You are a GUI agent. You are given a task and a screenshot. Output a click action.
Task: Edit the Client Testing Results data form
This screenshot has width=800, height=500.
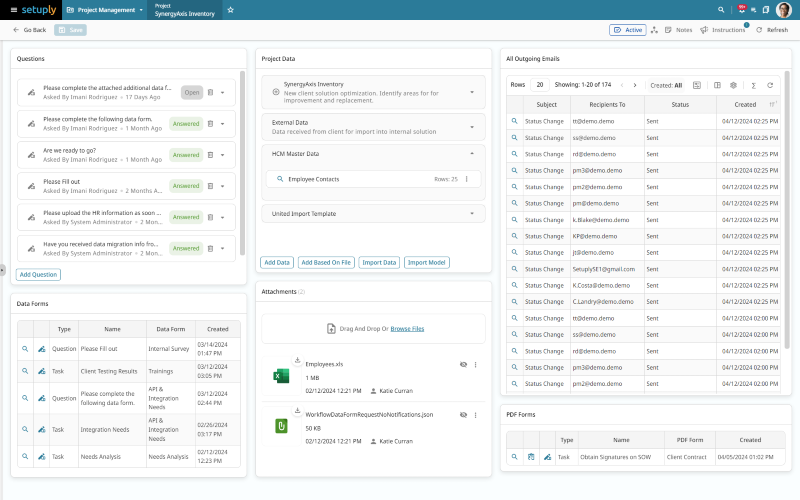point(41,371)
